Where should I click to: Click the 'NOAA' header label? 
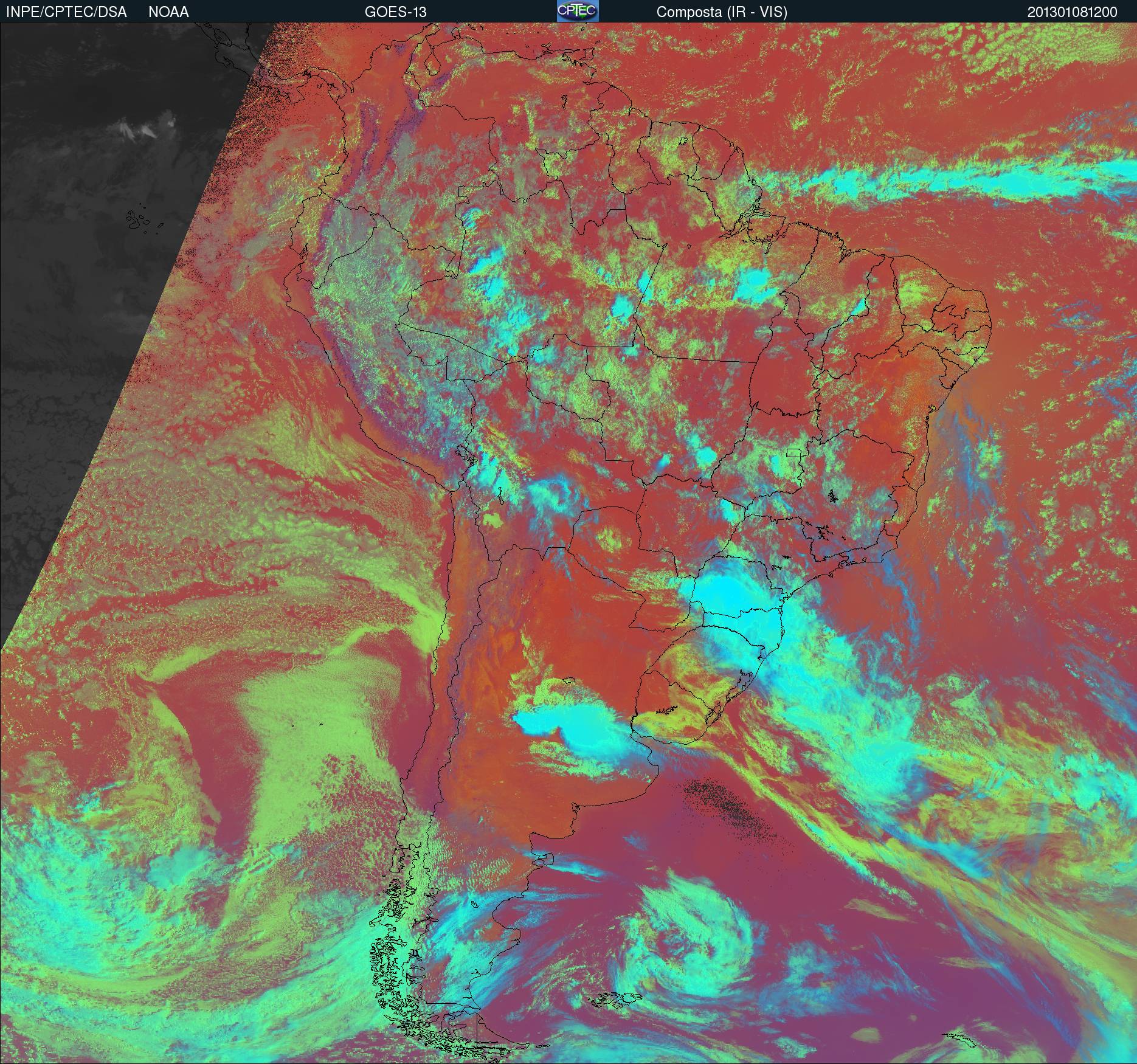coord(168,12)
